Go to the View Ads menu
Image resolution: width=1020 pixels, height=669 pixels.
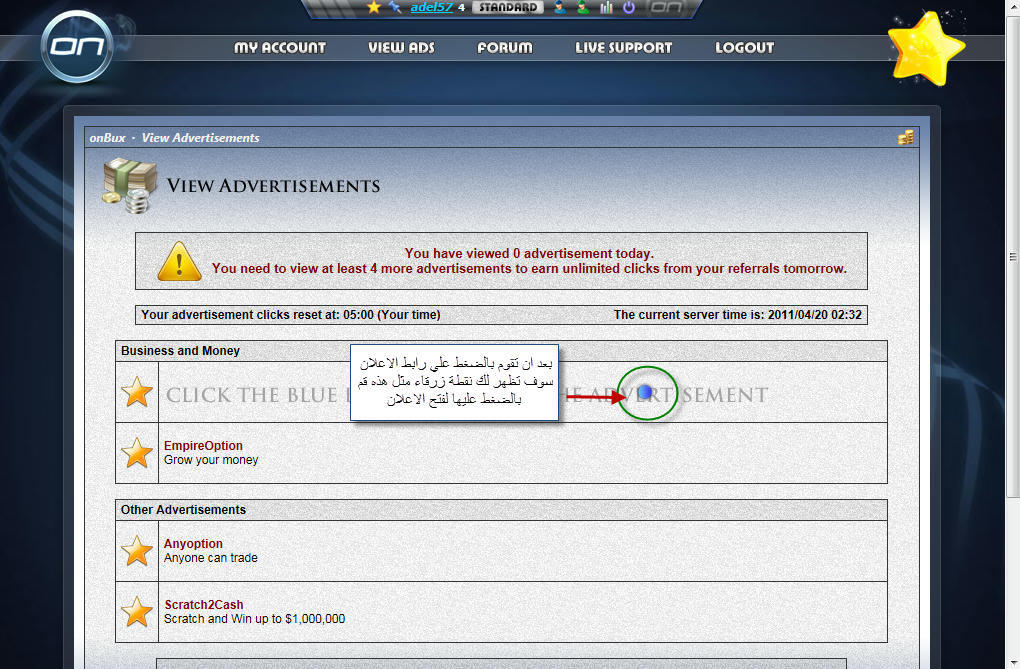click(401, 48)
